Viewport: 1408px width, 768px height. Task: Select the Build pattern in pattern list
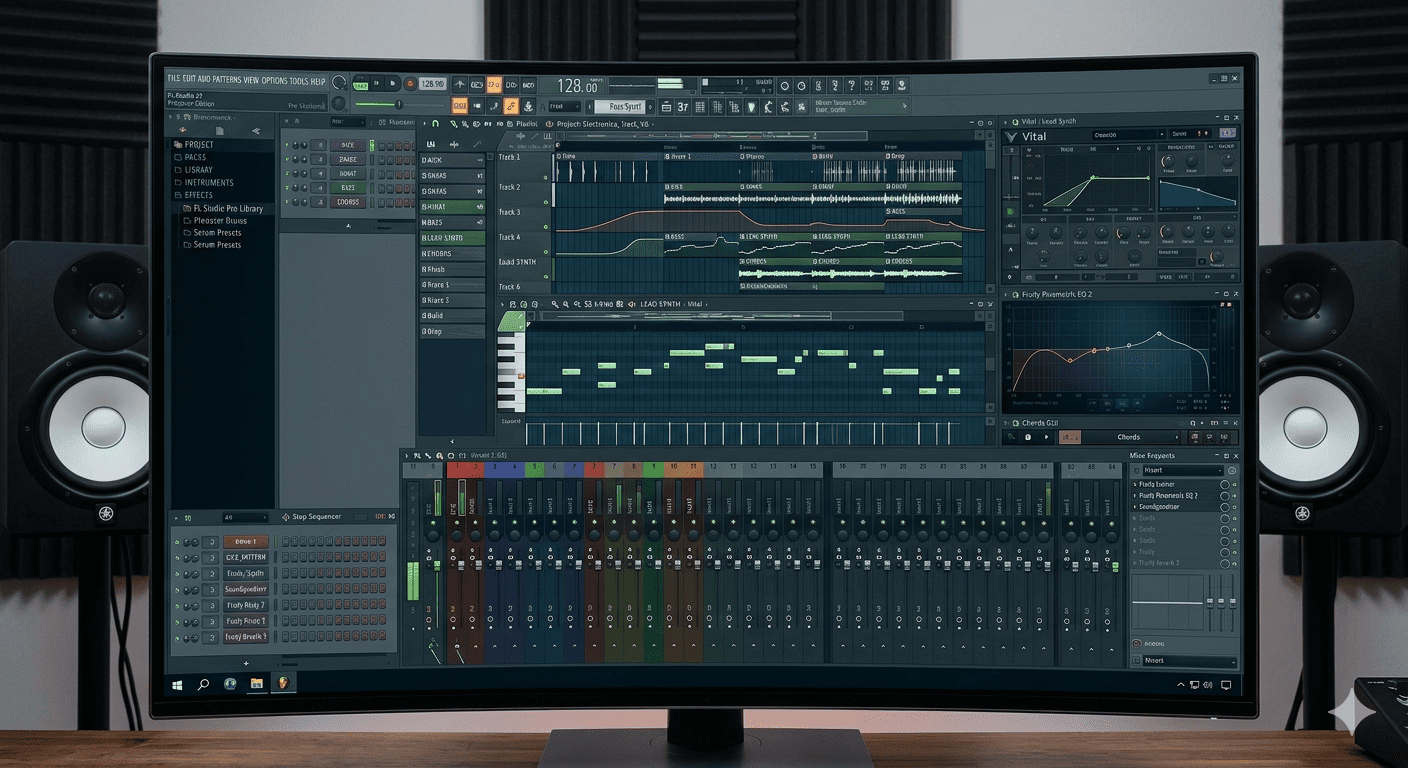(452, 316)
